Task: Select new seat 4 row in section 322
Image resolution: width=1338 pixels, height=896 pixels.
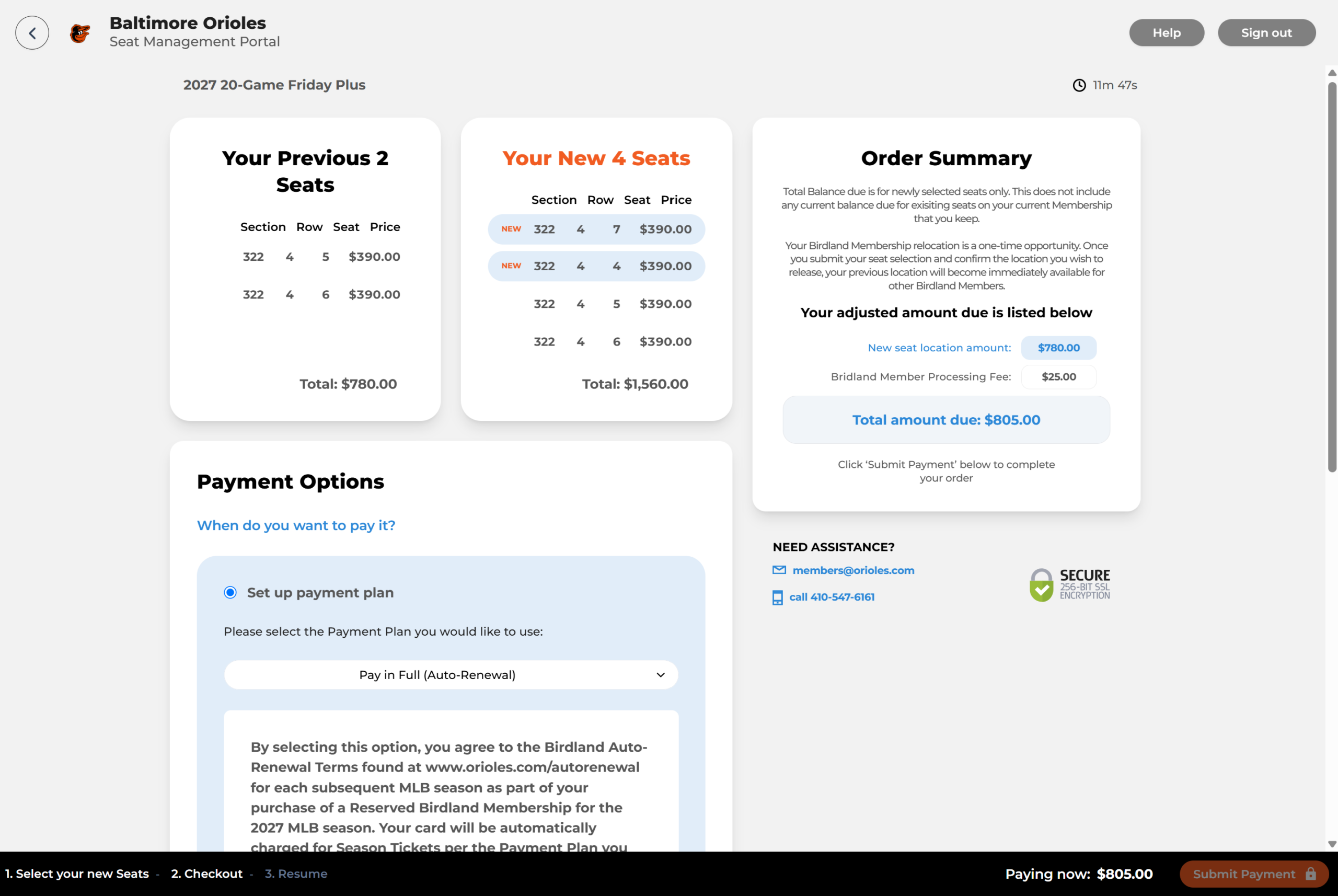Action: click(x=596, y=266)
